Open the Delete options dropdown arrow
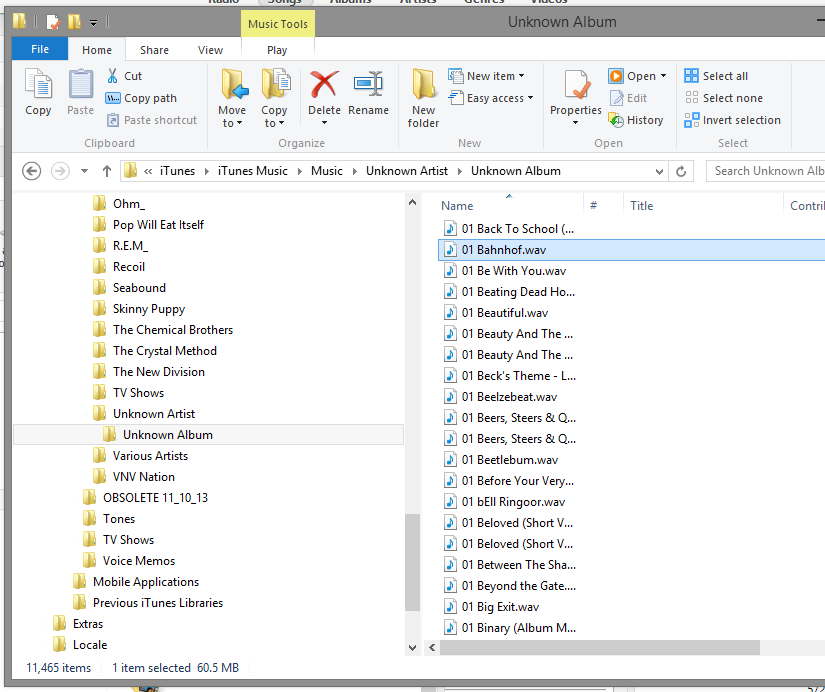The height and width of the screenshot is (692, 825). (x=324, y=123)
